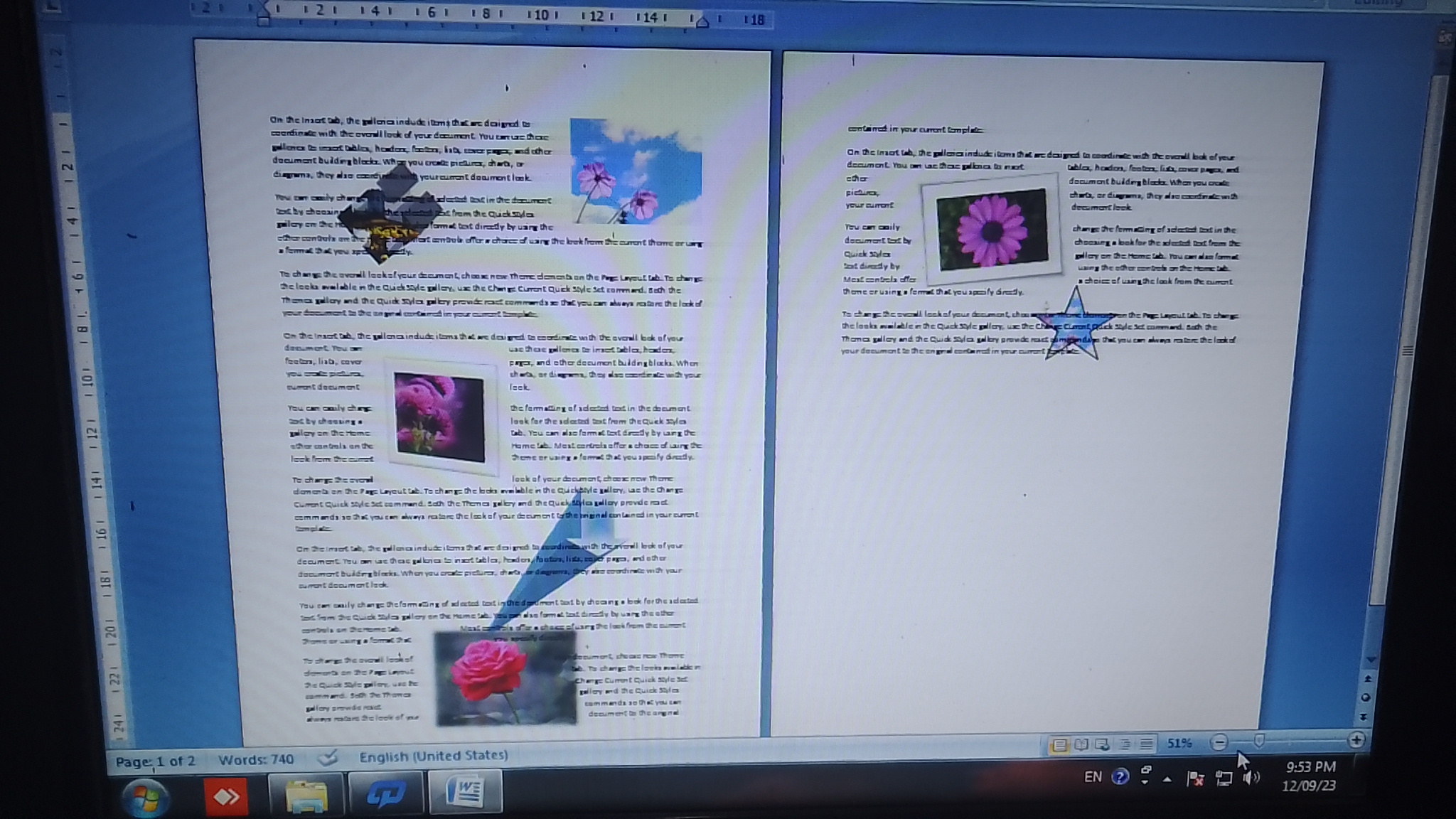The height and width of the screenshot is (819, 1456).
Task: Click the zoom out minus button
Action: [x=1219, y=743]
